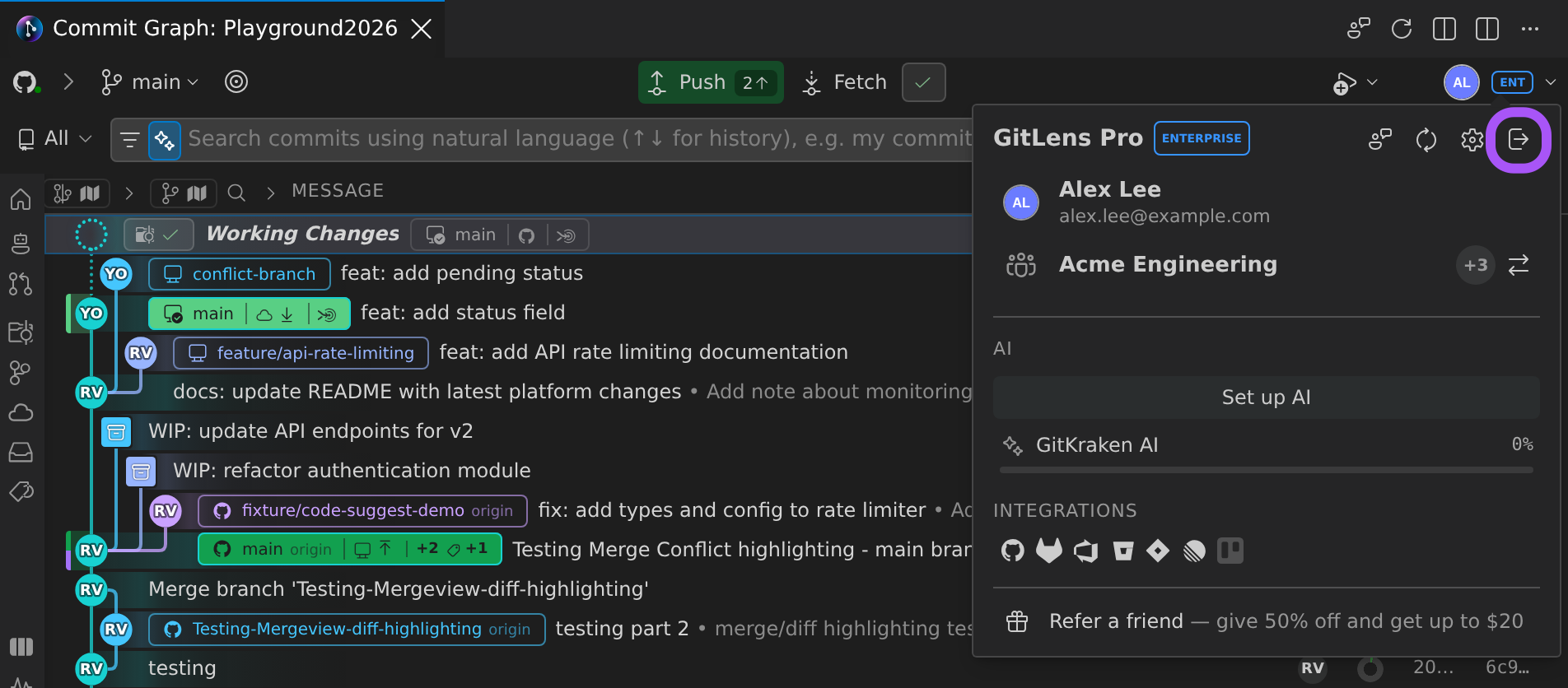Screen dimensions: 1568x688
Task: Click the Linear integration icon
Action: tap(1194, 551)
